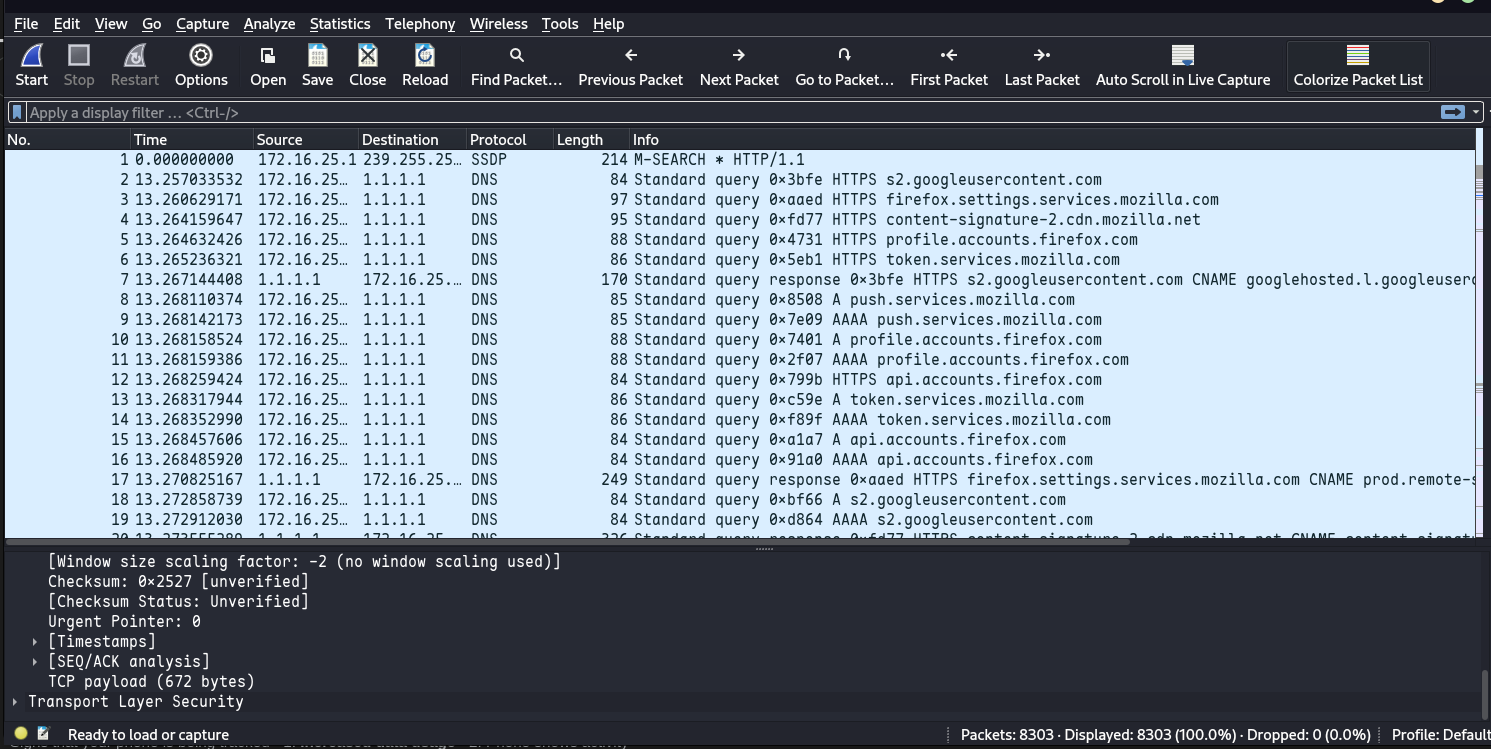Click TCP payload (672 bytes) line
The height and width of the screenshot is (749, 1491).
pos(151,681)
